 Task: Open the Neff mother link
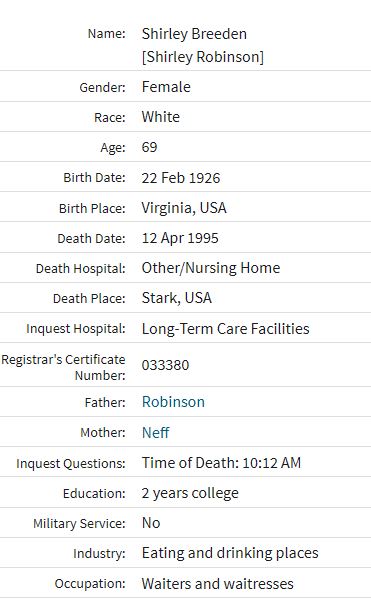click(x=156, y=433)
